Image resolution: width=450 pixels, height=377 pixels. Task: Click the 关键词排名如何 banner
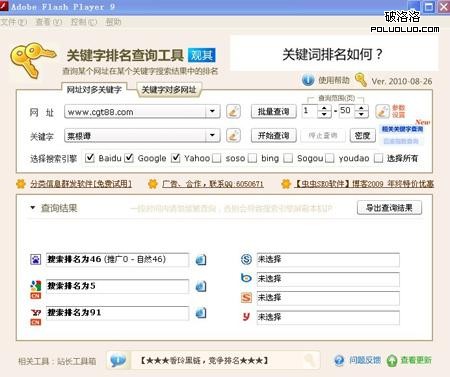[334, 54]
